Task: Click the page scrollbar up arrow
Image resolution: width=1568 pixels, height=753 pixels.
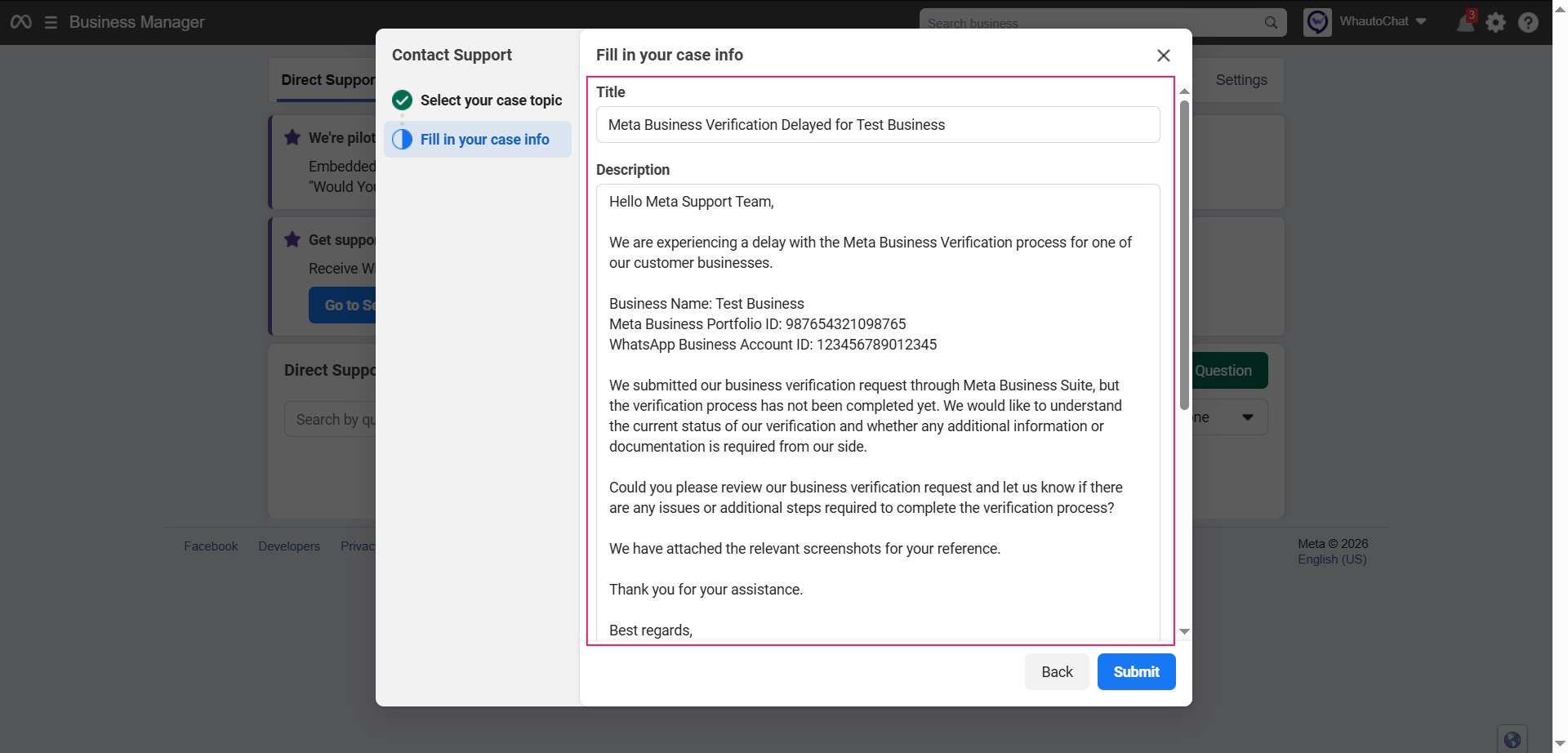Action: click(x=1560, y=7)
